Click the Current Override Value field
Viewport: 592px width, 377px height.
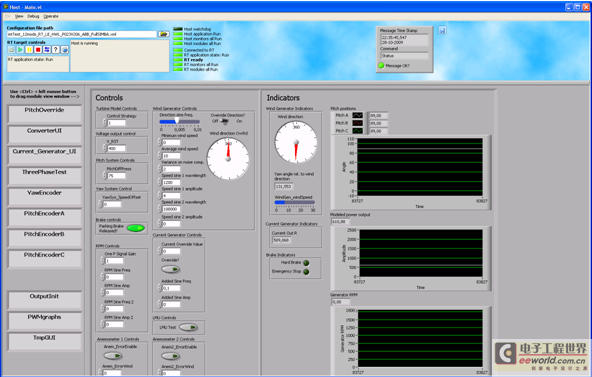(171, 251)
